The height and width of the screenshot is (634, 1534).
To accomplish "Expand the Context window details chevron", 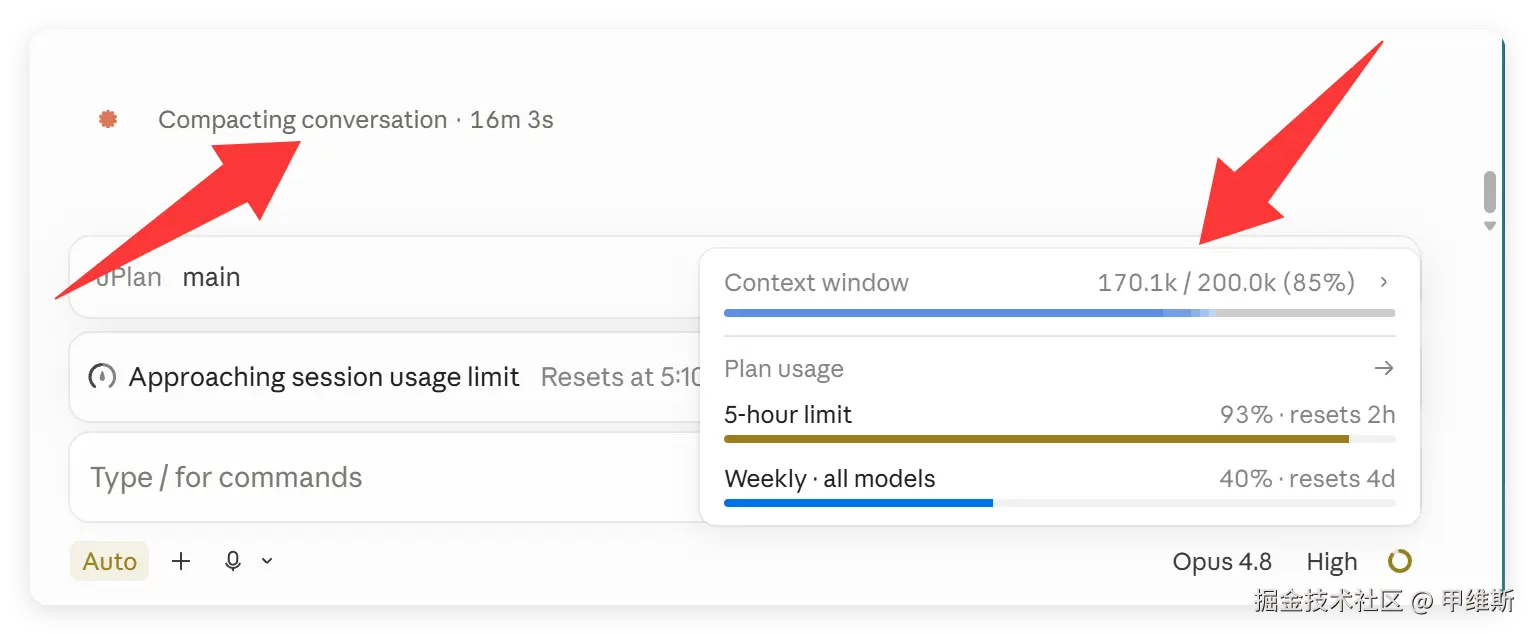I will pos(1384,282).
